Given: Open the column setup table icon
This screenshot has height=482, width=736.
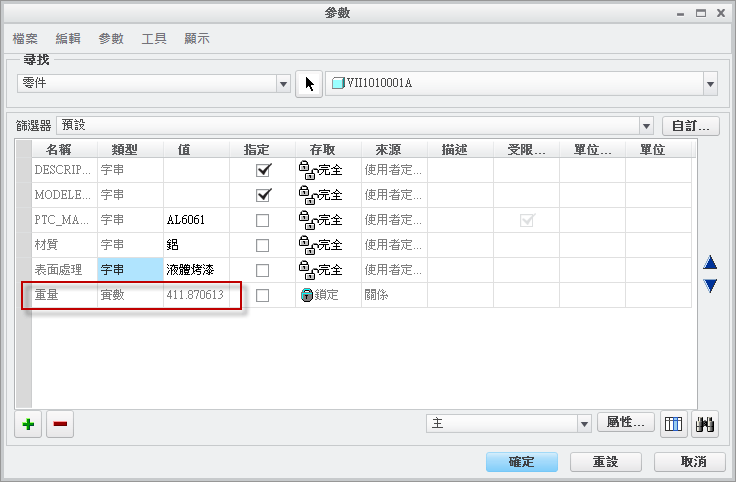Looking at the screenshot, I should pos(674,424).
